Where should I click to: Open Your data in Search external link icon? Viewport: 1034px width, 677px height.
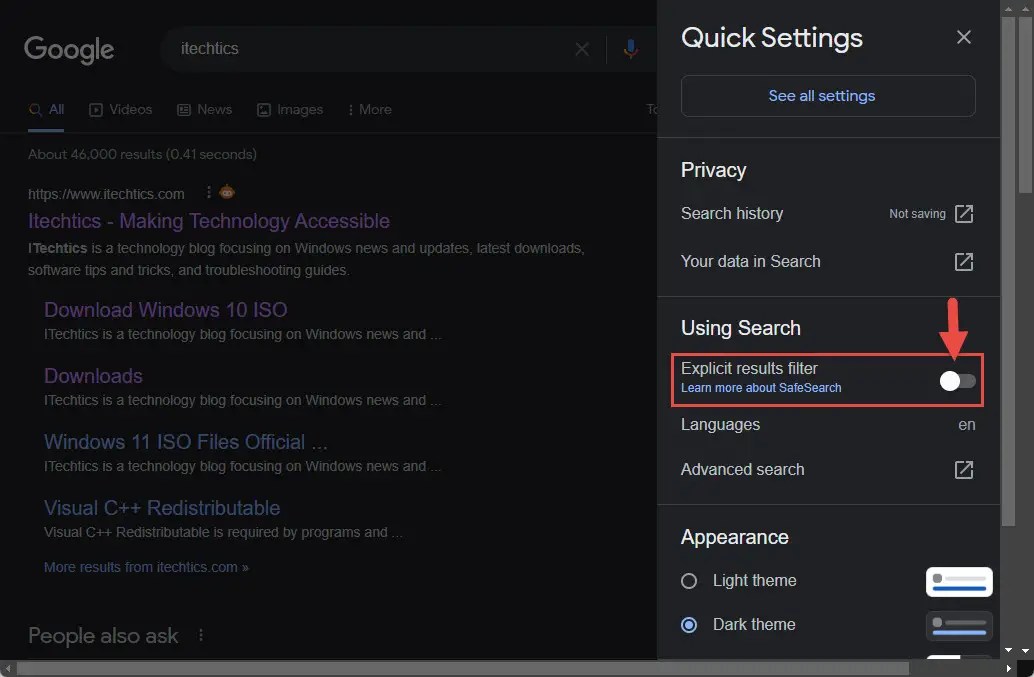pyautogui.click(x=963, y=261)
